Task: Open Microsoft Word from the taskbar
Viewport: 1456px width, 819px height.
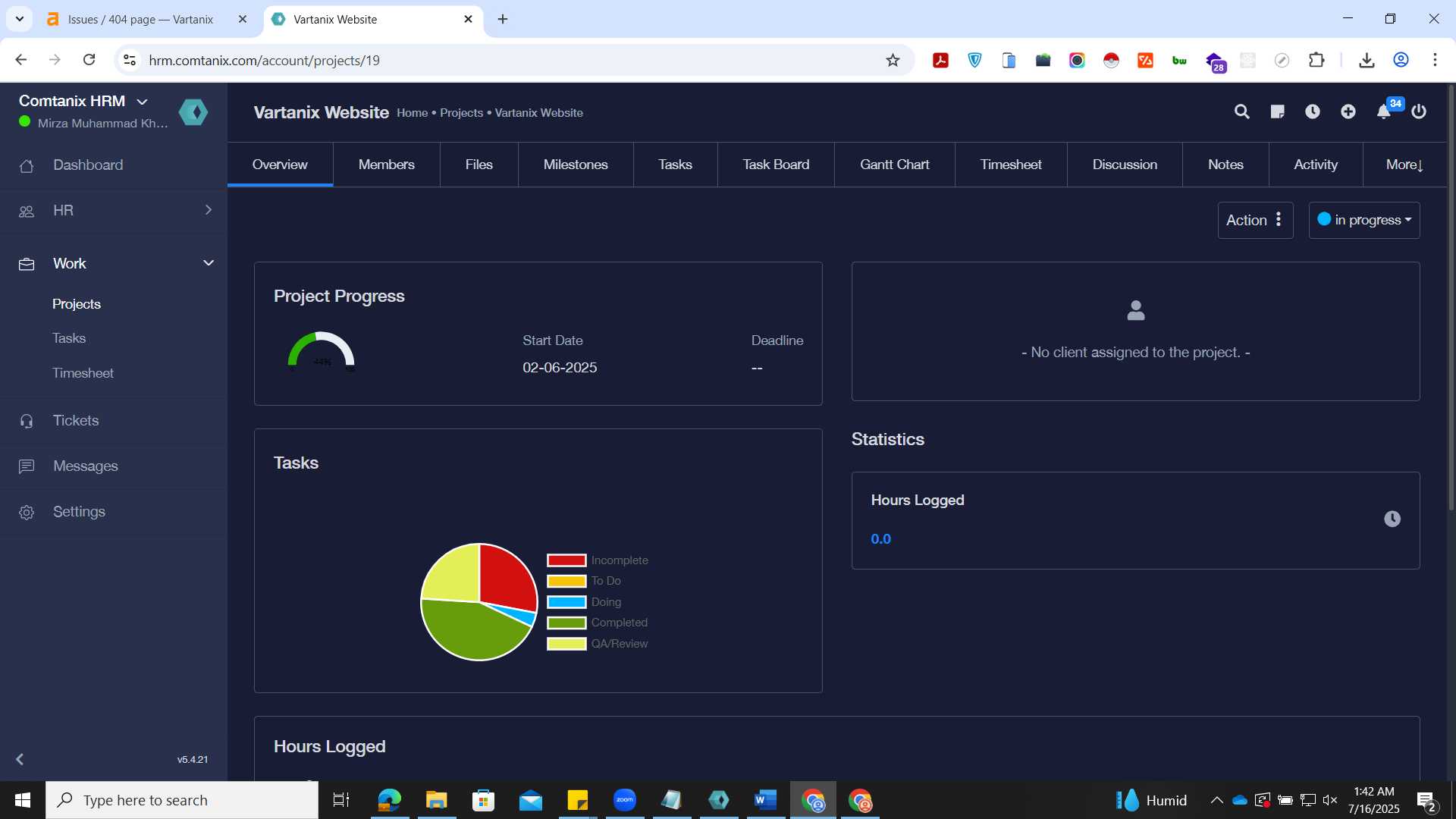Action: pos(766,800)
